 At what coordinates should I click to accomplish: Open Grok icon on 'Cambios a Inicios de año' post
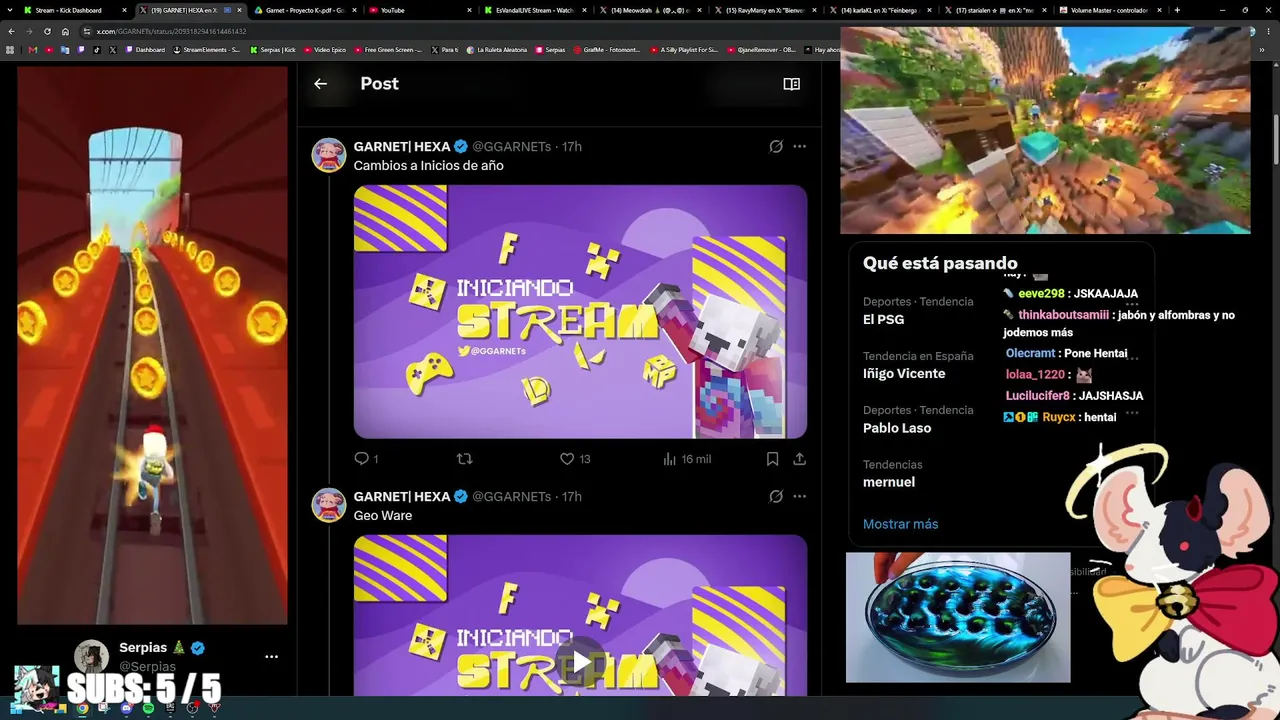pyautogui.click(x=775, y=147)
